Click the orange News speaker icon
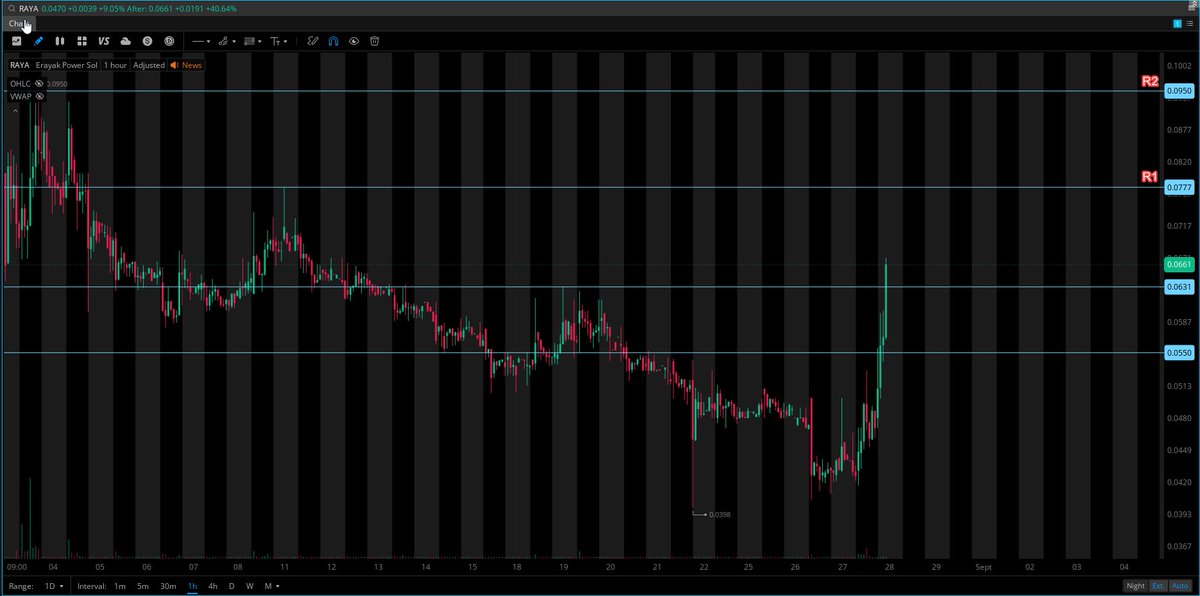1200x596 pixels. click(175, 65)
